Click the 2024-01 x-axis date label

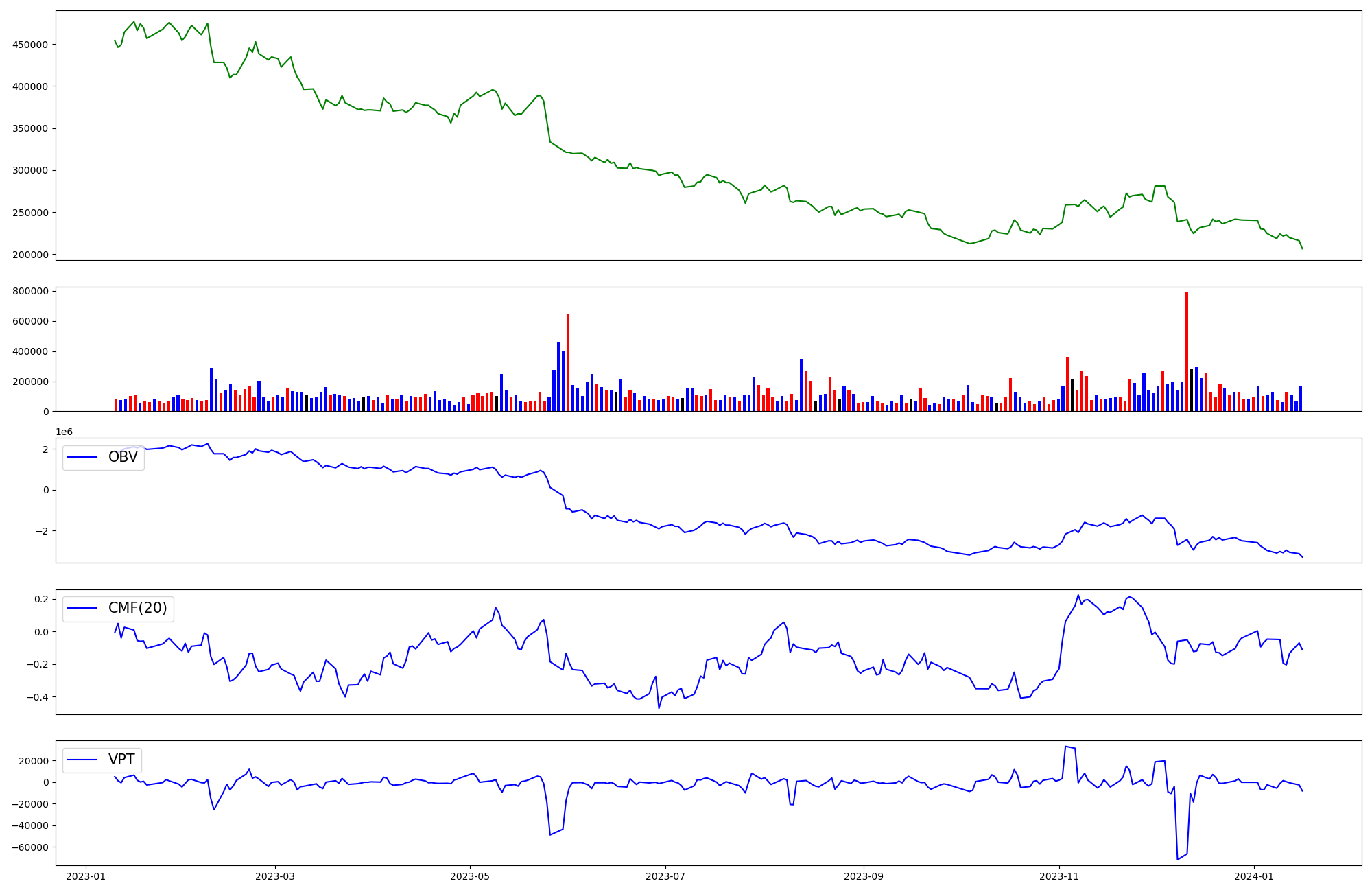(1254, 876)
